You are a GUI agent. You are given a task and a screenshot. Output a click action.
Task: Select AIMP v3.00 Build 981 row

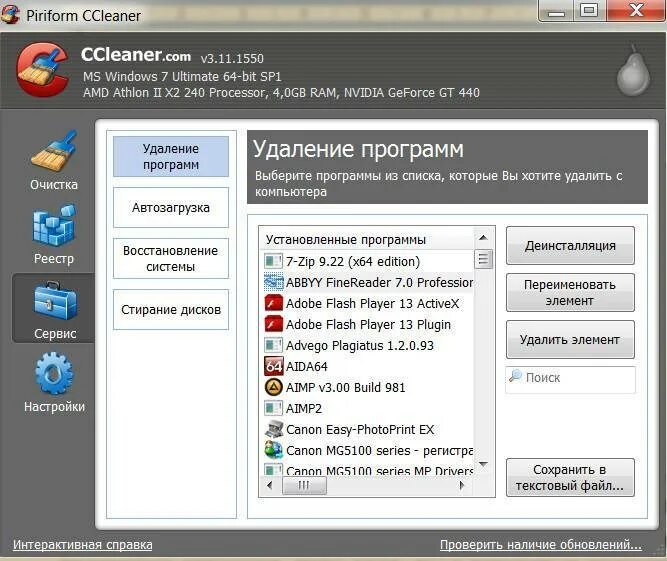[x=368, y=387]
